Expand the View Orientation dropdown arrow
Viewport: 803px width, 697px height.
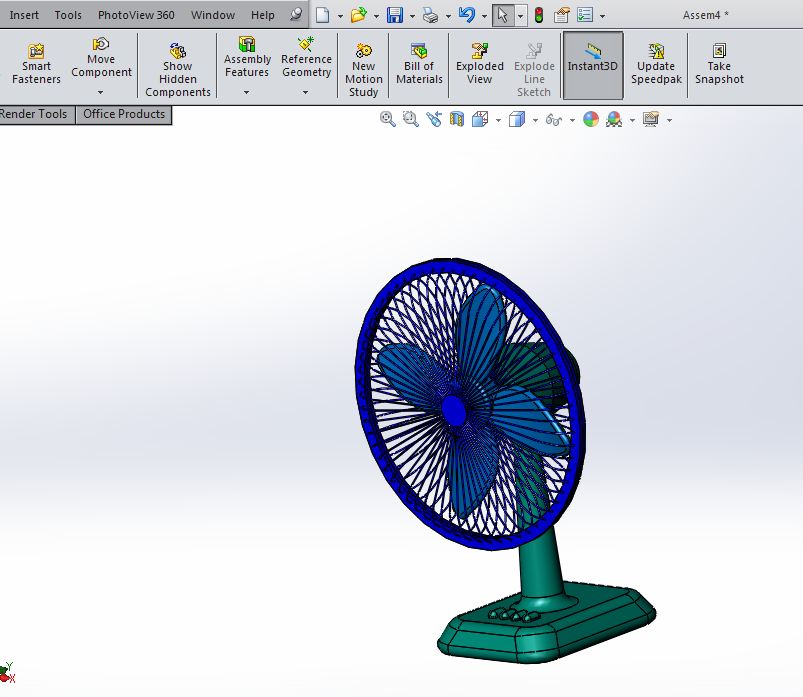click(x=498, y=121)
